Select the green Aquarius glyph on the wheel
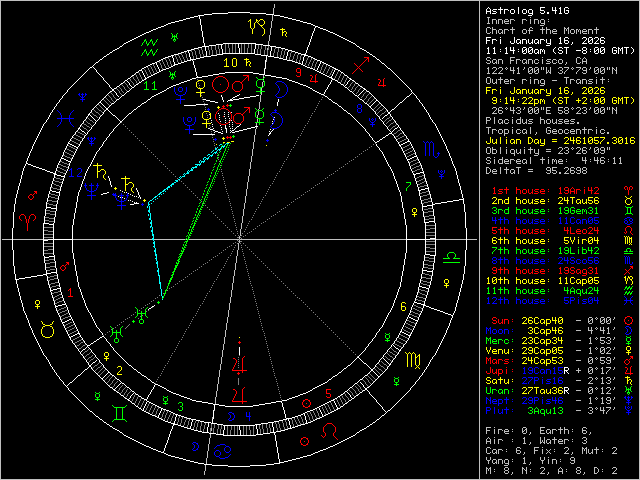Image resolution: width=640 pixels, height=480 pixels. point(150,44)
